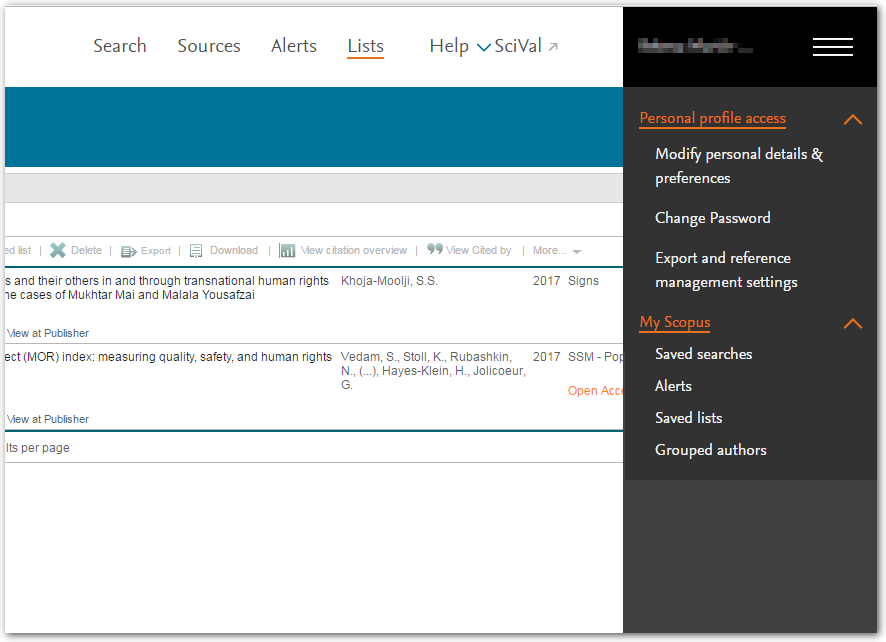Image resolution: width=886 pixels, height=642 pixels.
Task: Click the Delete toolbar label
Action: (x=86, y=250)
